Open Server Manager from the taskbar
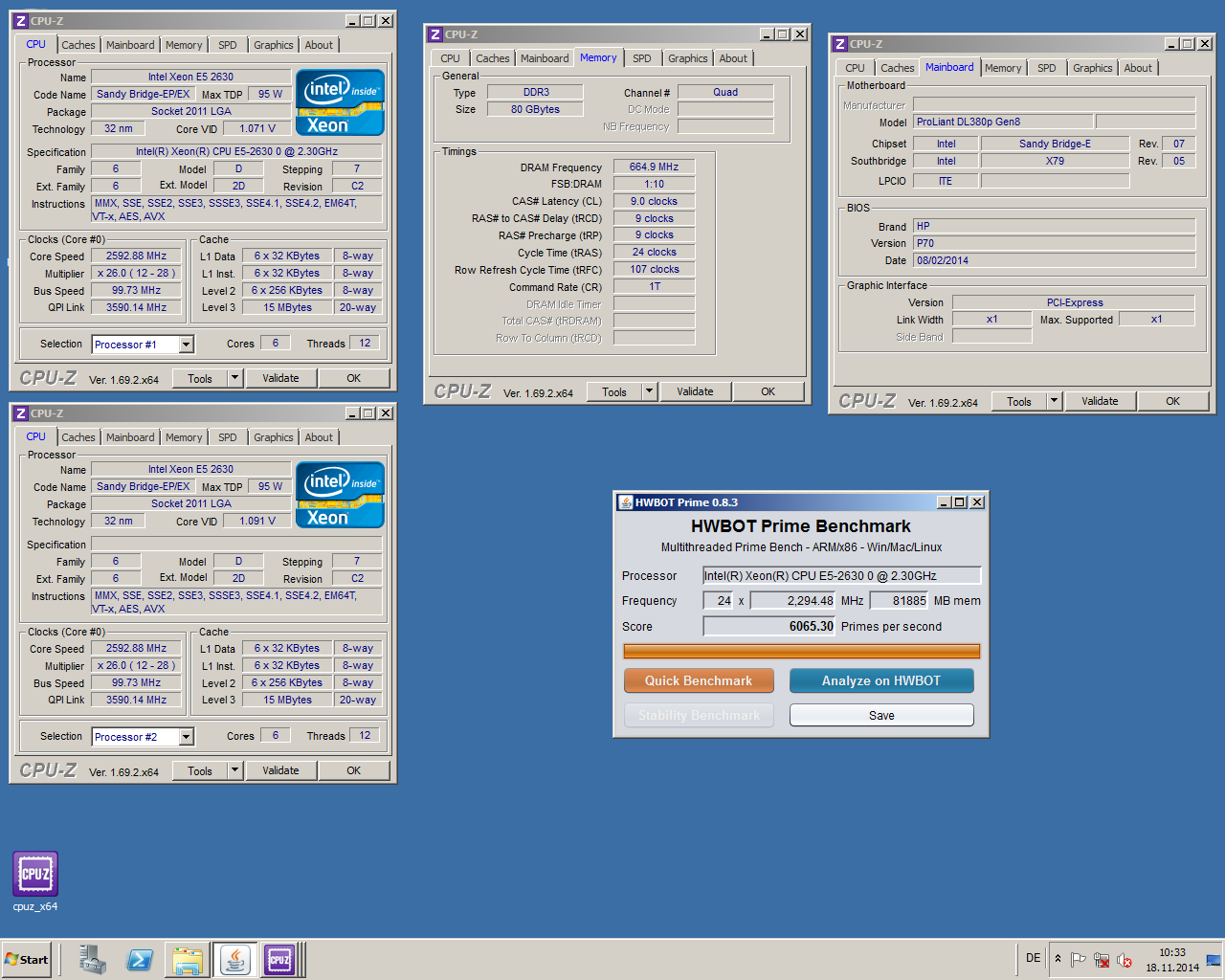Image resolution: width=1225 pixels, height=980 pixels. point(93,959)
